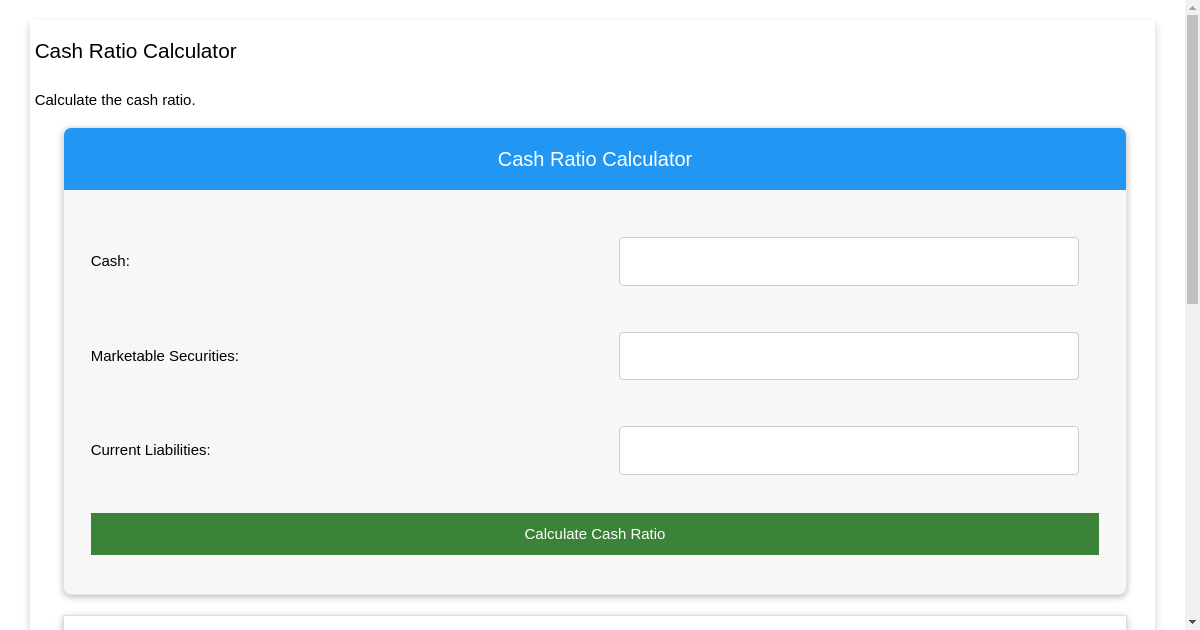Click the blue Cash Ratio Calculator header
This screenshot has height=630, width=1200.
click(x=595, y=158)
